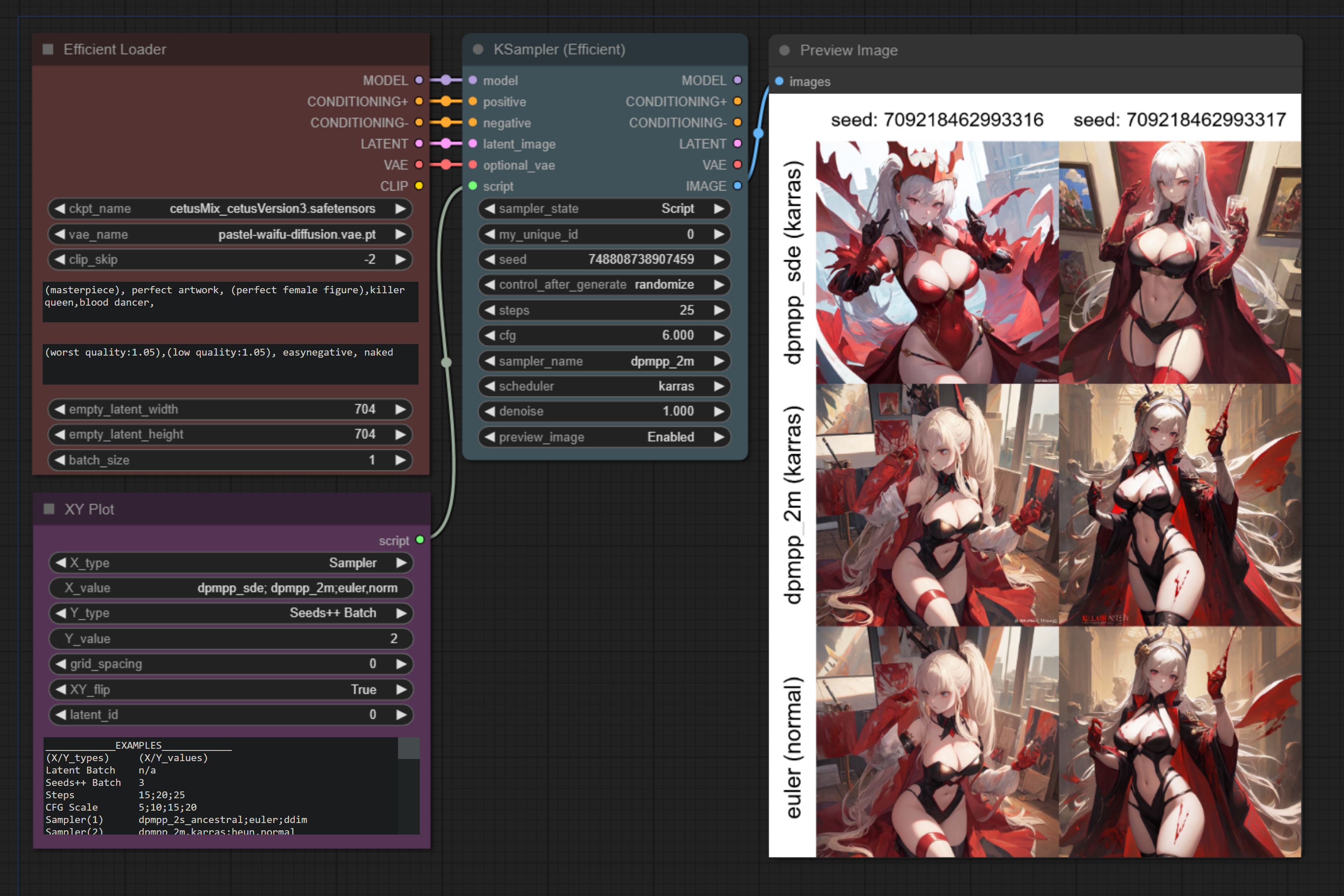Open the sampler_name dropdown showing dpmpp_2m
This screenshot has height=896, width=1344.
click(x=604, y=361)
